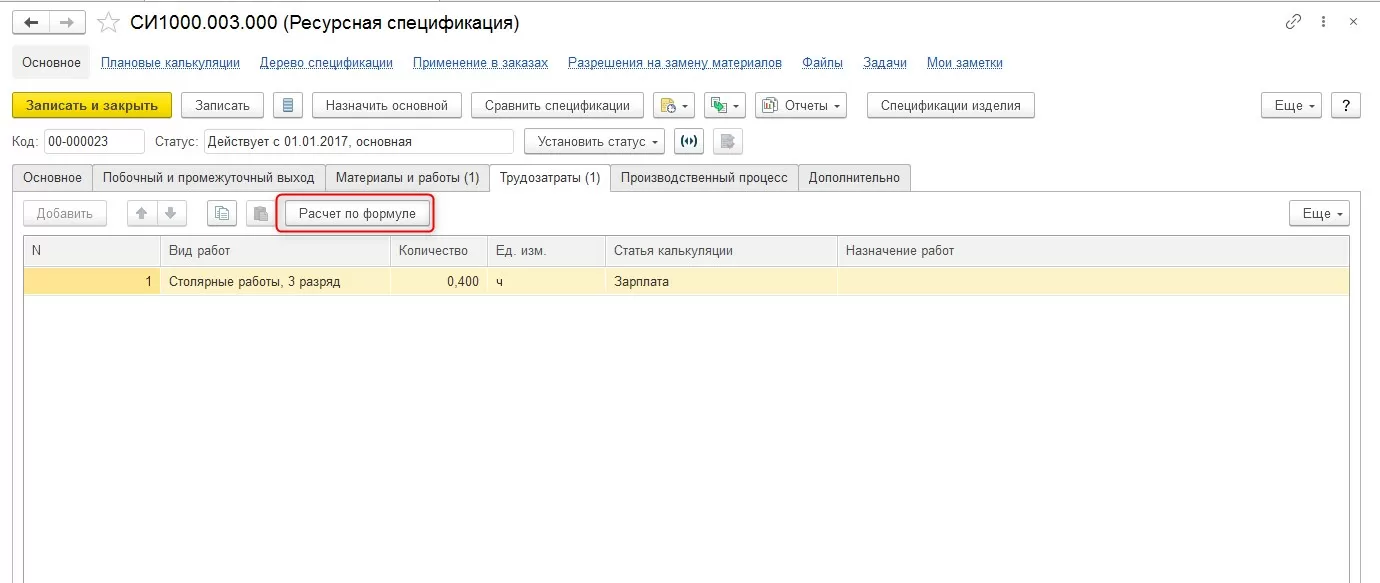Select Основное in the navigation bar

tap(51, 62)
